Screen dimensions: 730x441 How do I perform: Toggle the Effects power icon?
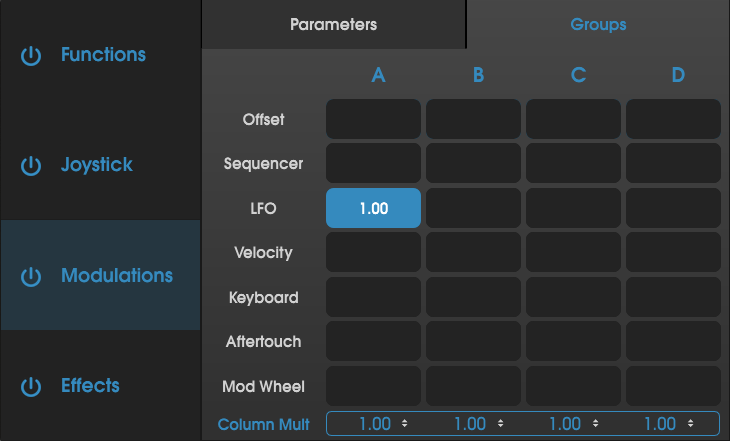(31, 387)
